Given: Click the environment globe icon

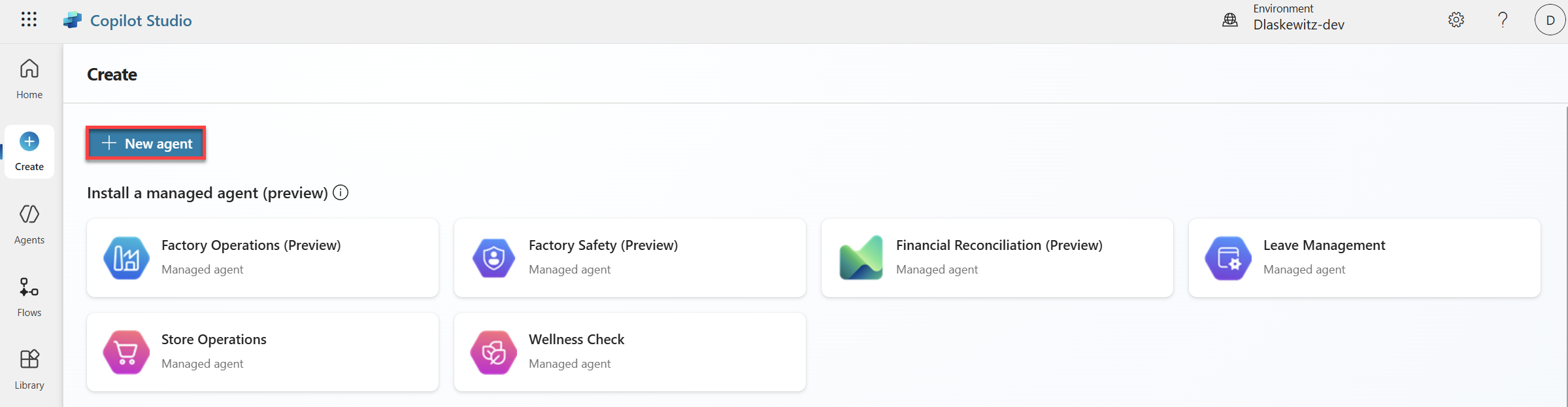Looking at the screenshot, I should [1230, 20].
